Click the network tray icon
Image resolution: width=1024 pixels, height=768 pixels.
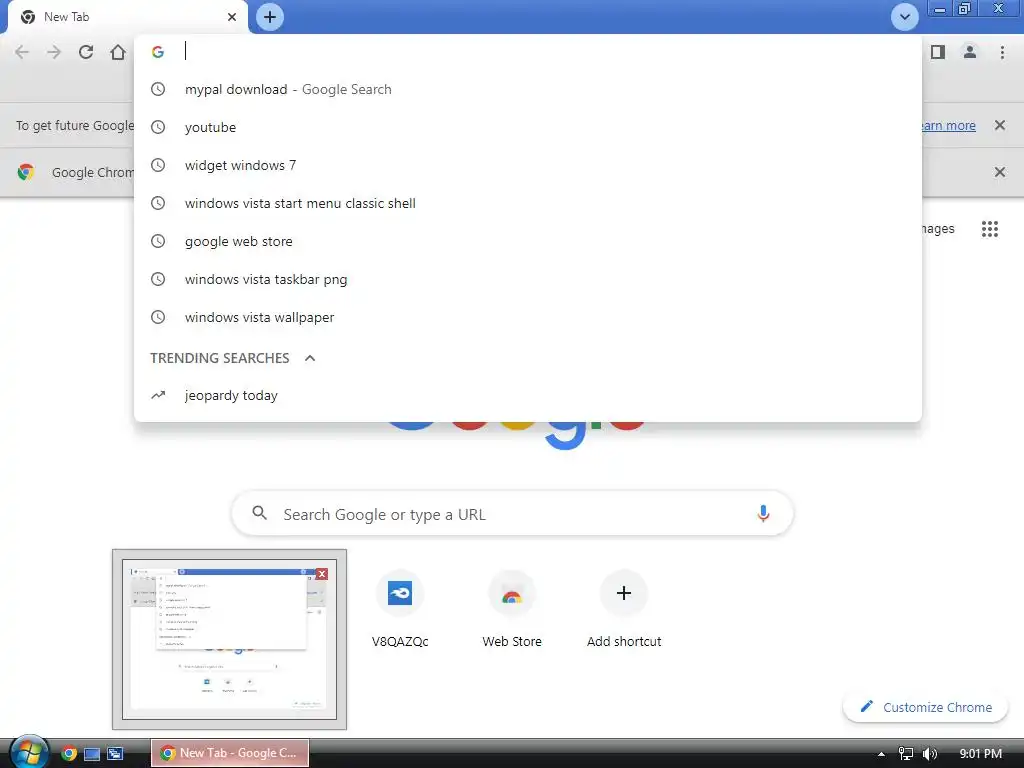point(906,754)
